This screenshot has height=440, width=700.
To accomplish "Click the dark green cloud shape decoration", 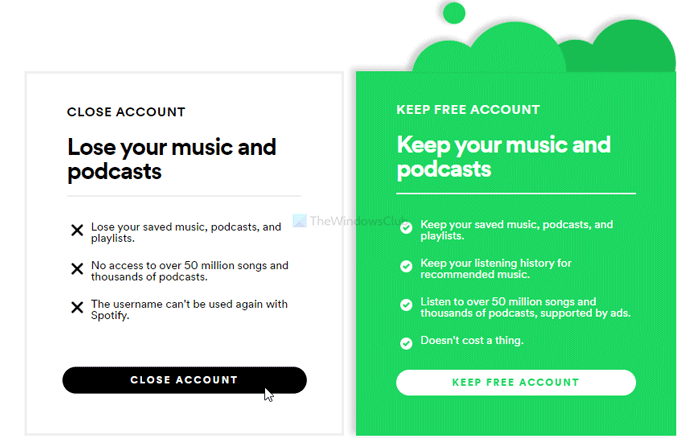I will pos(630,52).
